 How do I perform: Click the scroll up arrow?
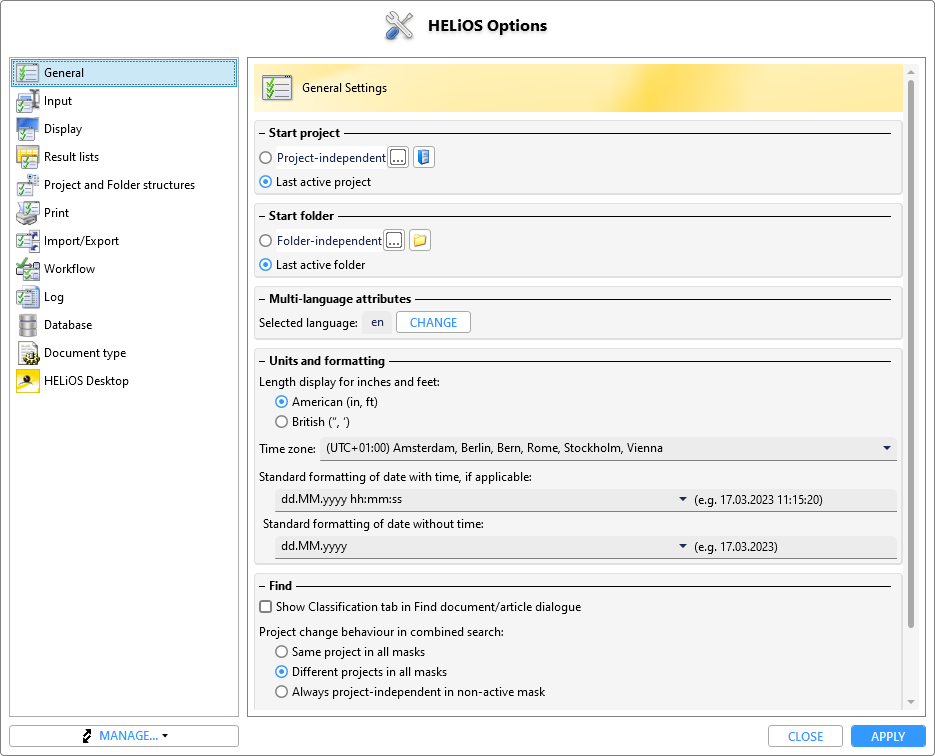(x=911, y=72)
